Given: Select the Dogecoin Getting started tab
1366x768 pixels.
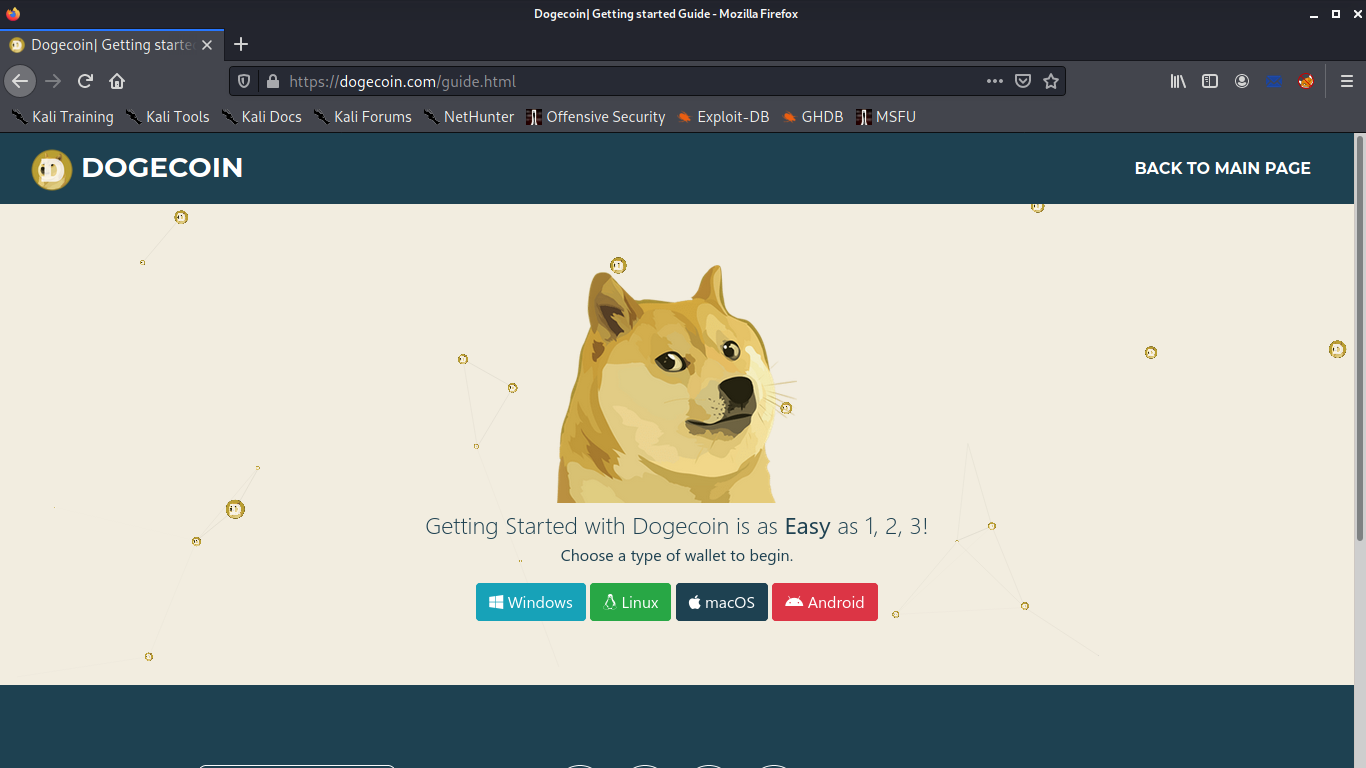Looking at the screenshot, I should [x=112, y=45].
